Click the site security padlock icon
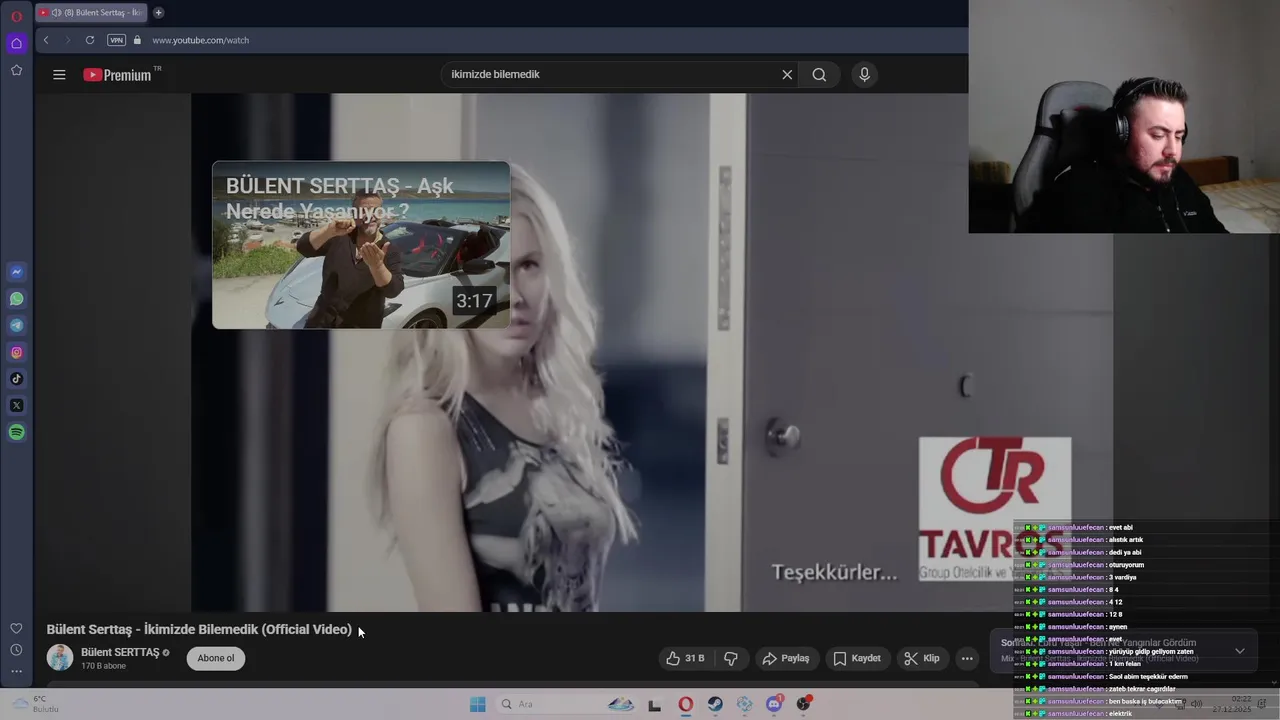1280x720 pixels. coord(138,40)
